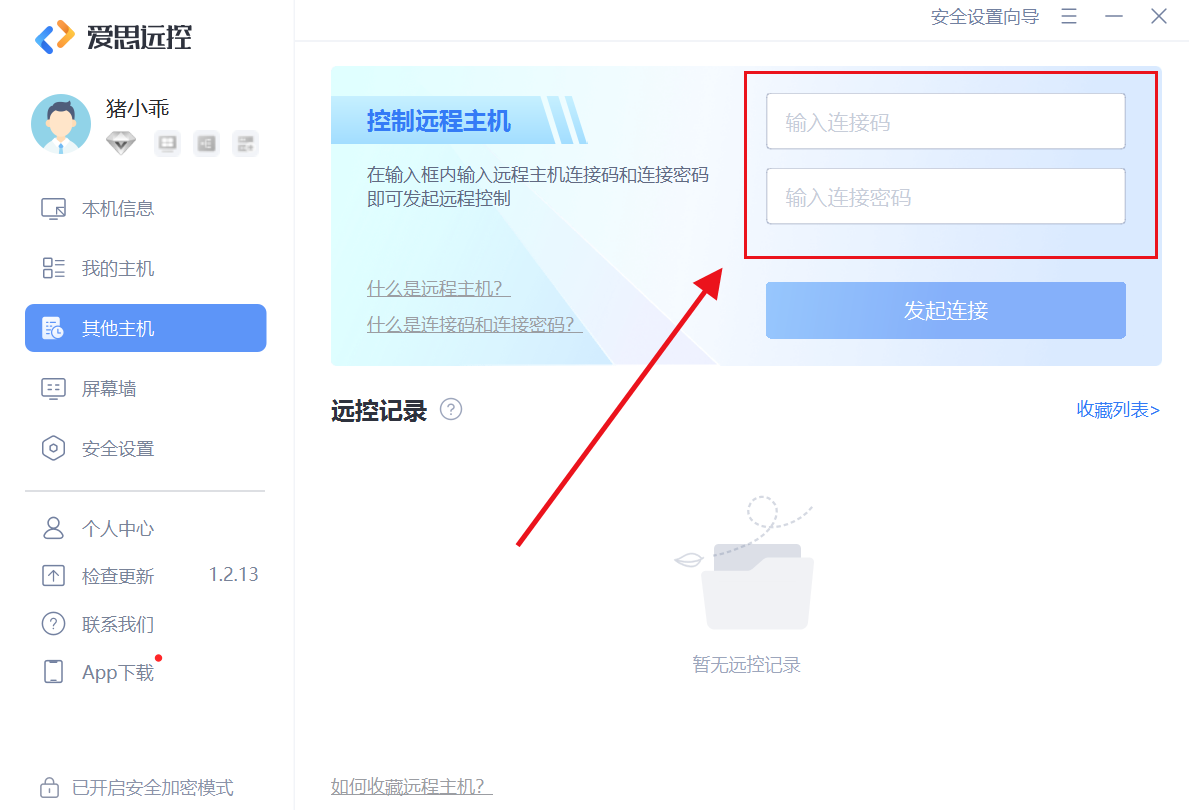Minimize the window
1189x810 pixels.
pyautogui.click(x=1113, y=17)
